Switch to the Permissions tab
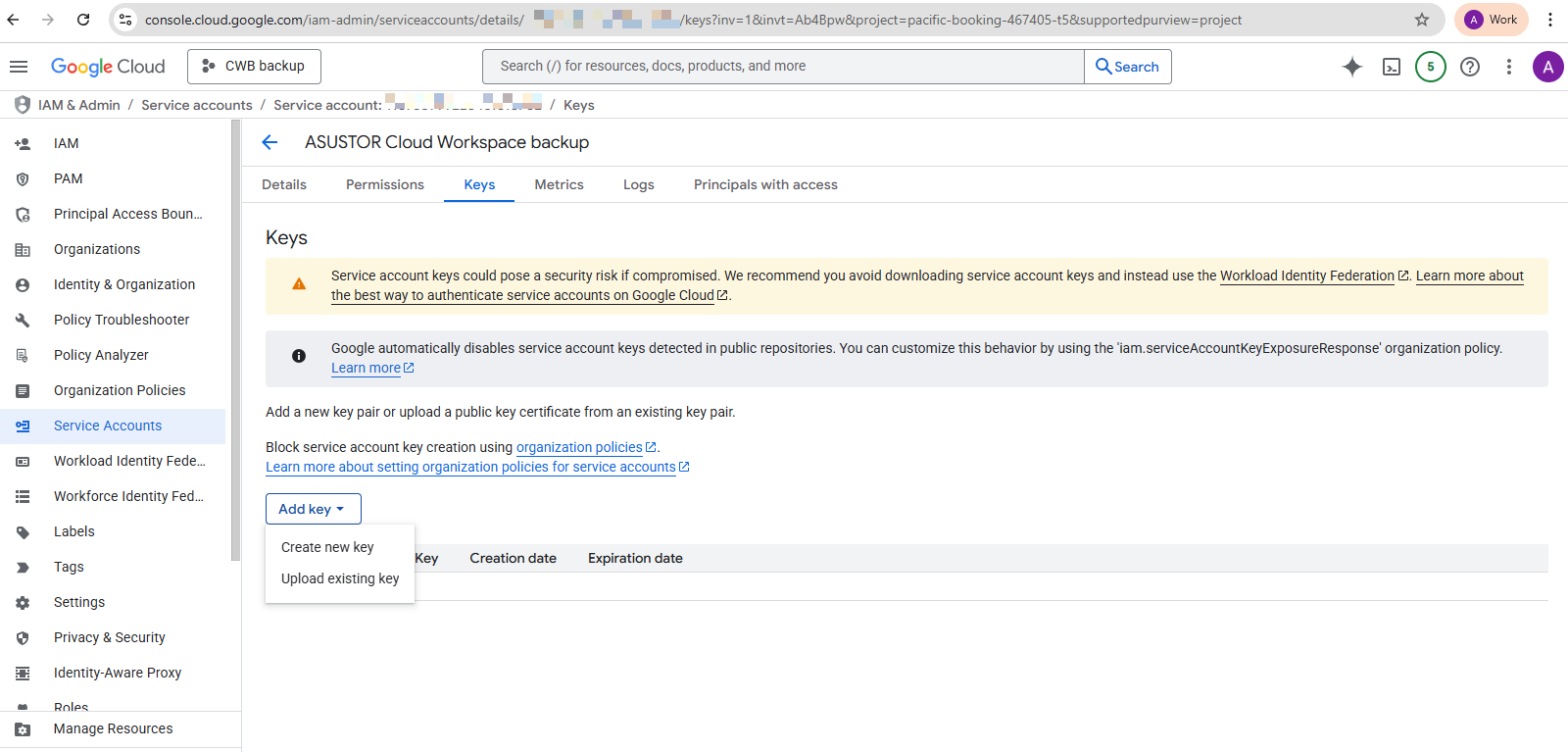The image size is (1568, 752). (x=385, y=184)
